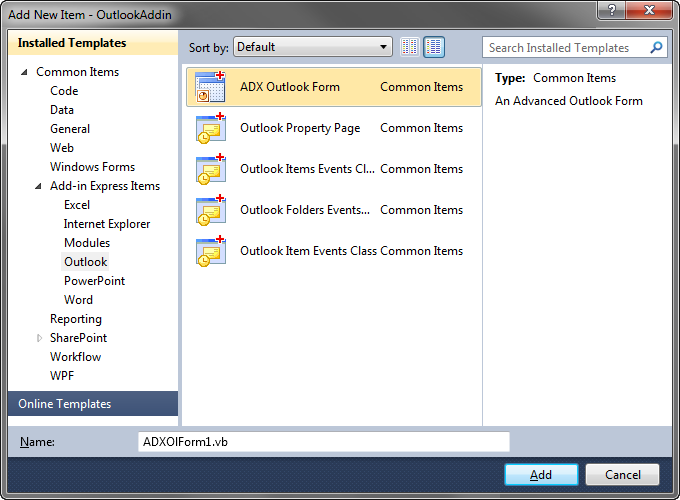Select the Code category
This screenshot has width=680, height=500.
64,91
